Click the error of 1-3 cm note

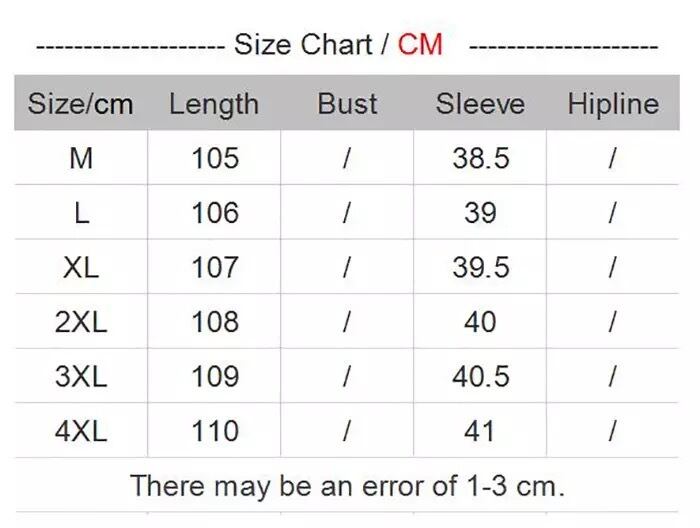coord(347,486)
